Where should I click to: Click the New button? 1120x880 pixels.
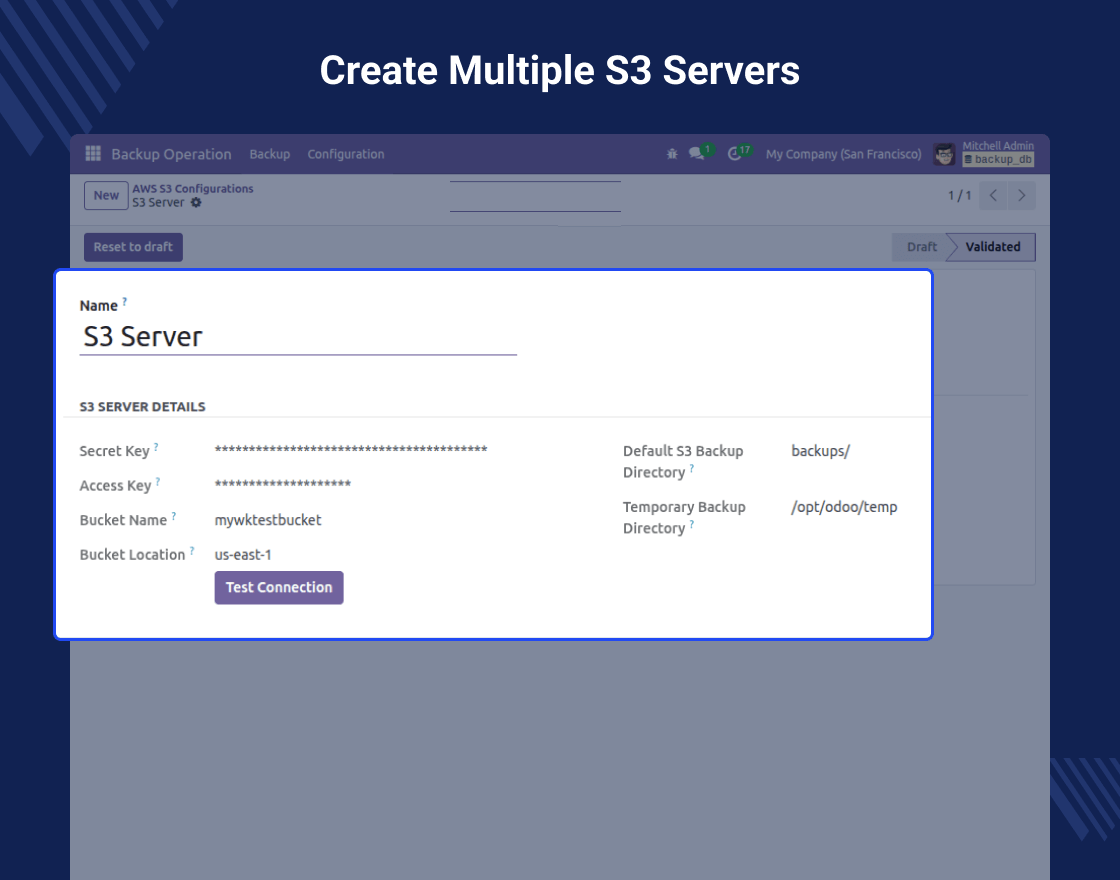click(106, 196)
